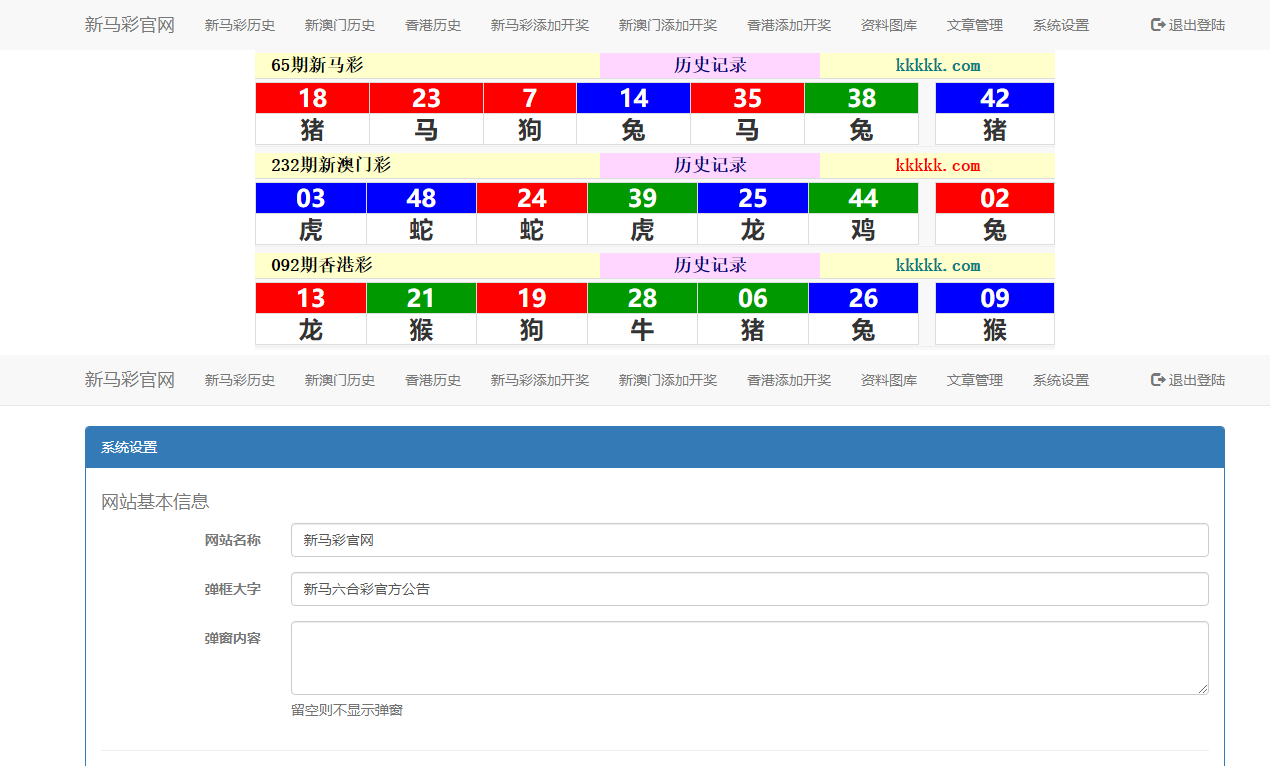Click the logout icon in the top navbar
The height and width of the screenshot is (766, 1270).
(1158, 25)
